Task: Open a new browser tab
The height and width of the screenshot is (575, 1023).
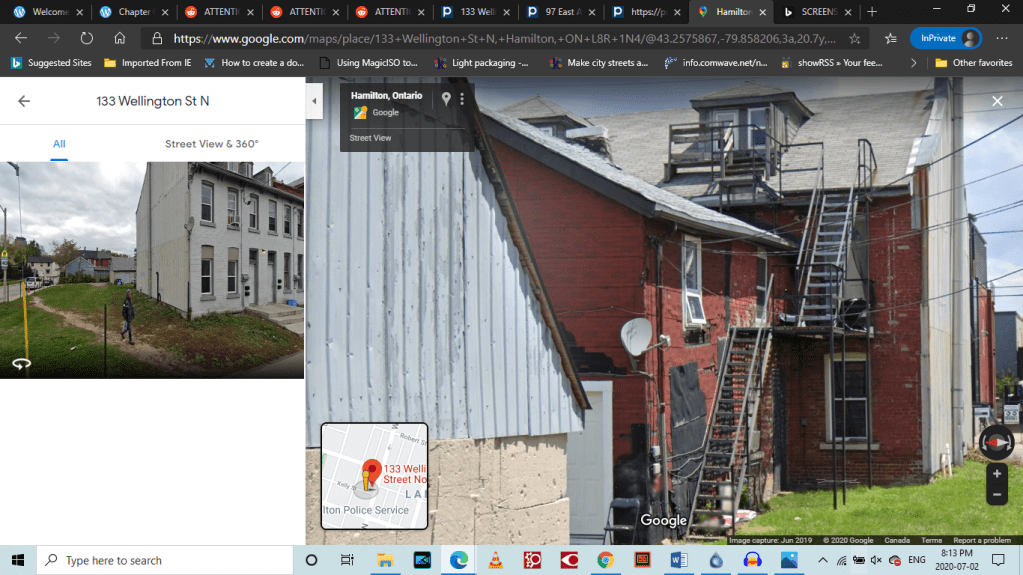Action: [872, 12]
